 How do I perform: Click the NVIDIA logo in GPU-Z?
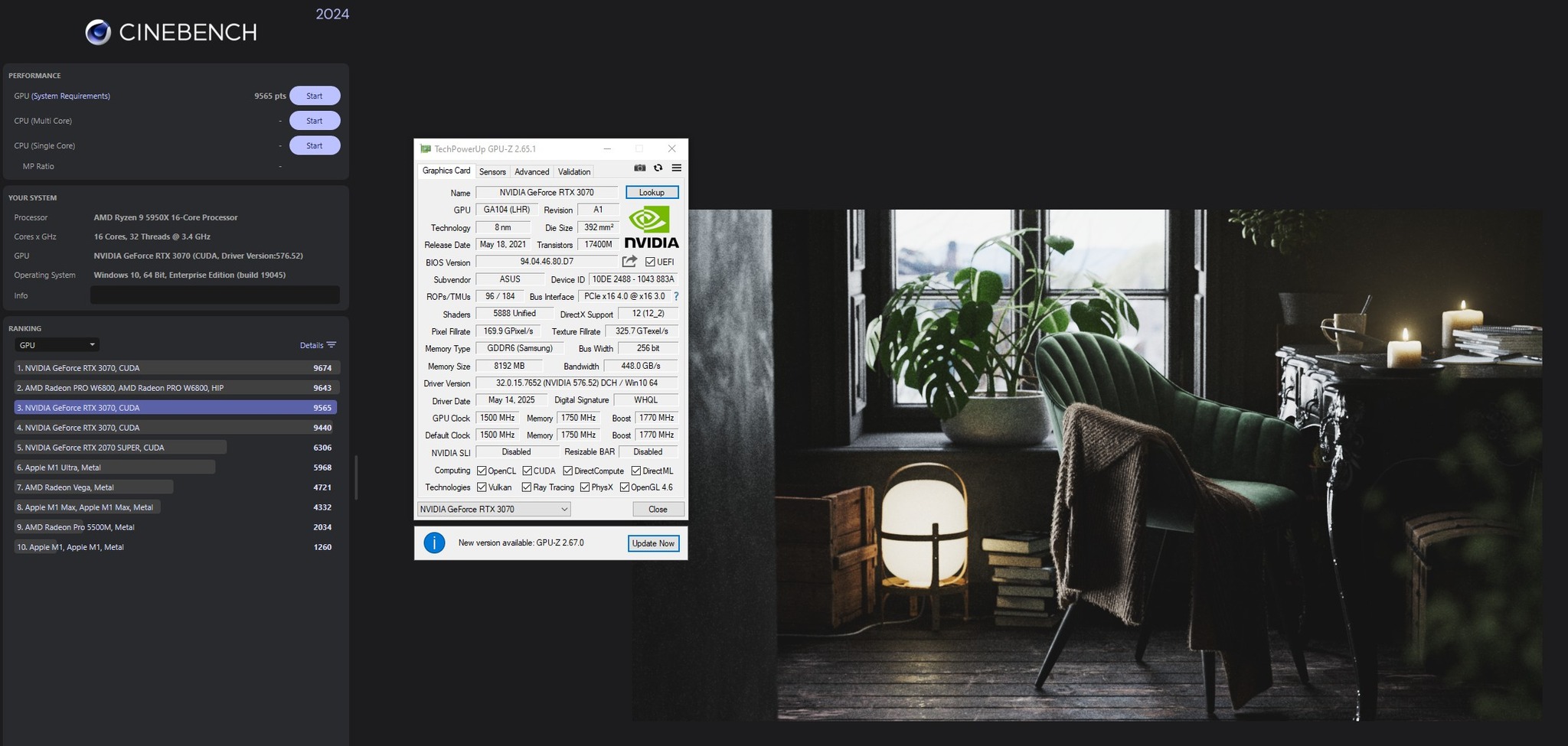[652, 227]
